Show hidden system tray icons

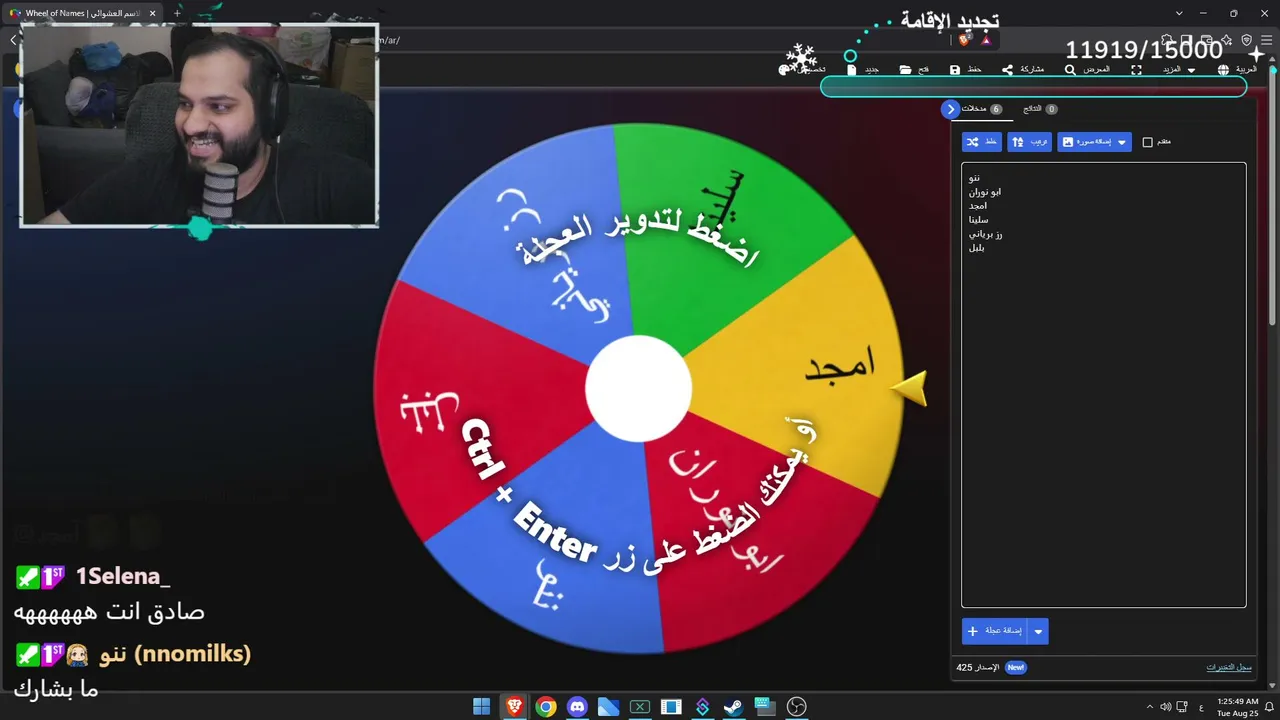point(1149,707)
